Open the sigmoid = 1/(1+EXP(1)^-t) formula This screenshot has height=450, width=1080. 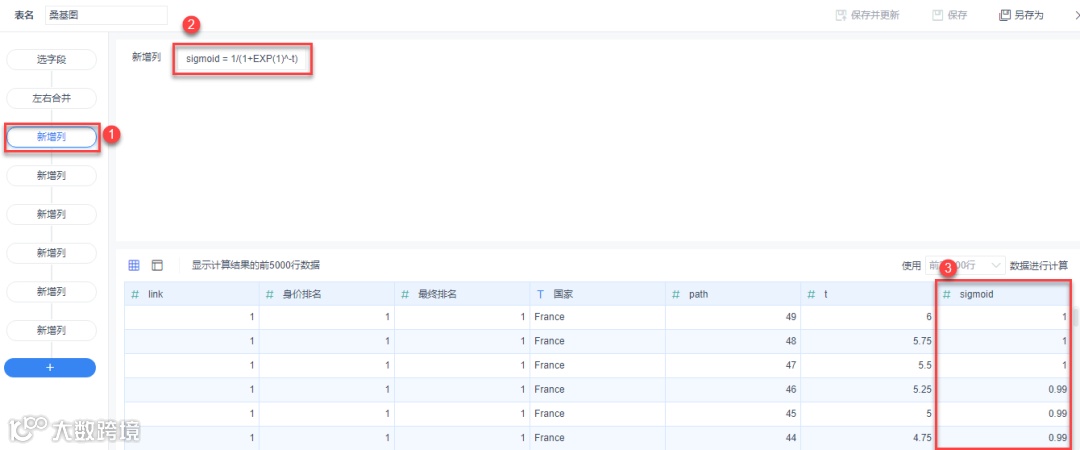242,59
